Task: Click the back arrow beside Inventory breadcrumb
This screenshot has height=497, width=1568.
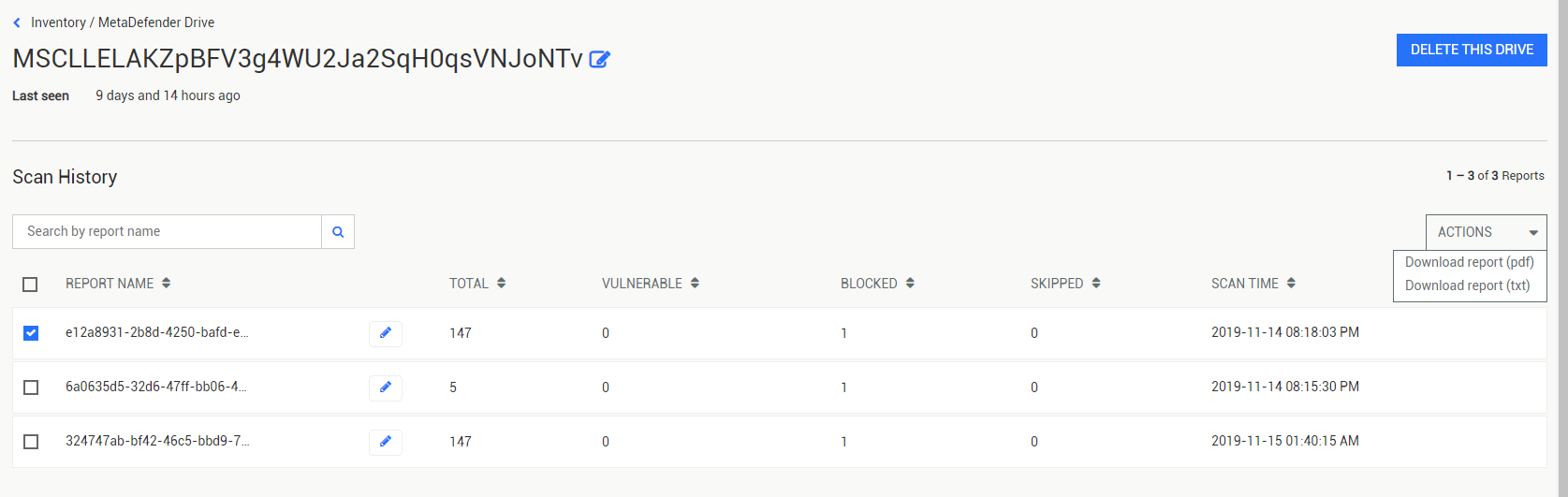Action: (x=17, y=22)
